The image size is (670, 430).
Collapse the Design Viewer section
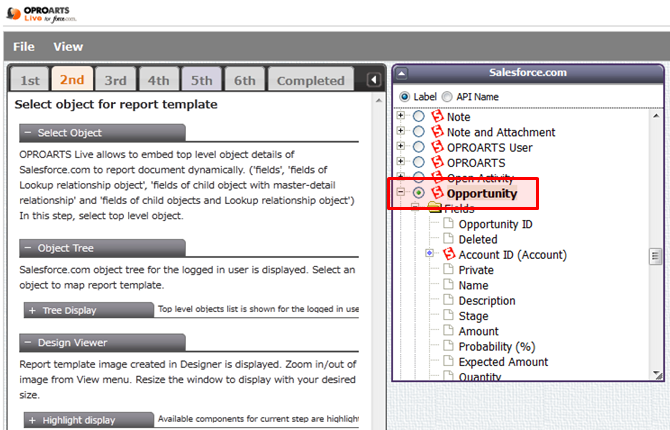(28, 342)
